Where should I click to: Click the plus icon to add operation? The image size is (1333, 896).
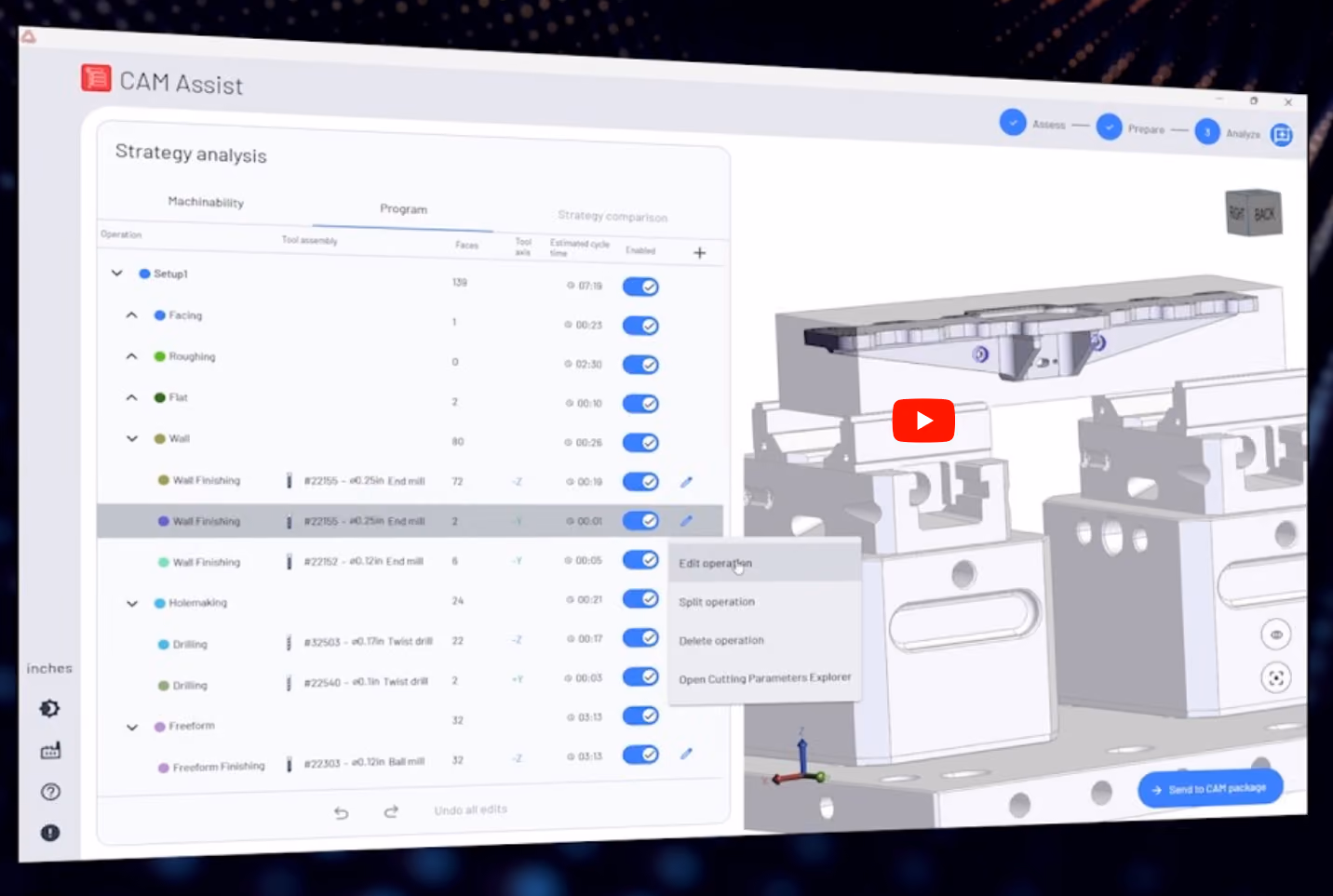pyautogui.click(x=700, y=253)
